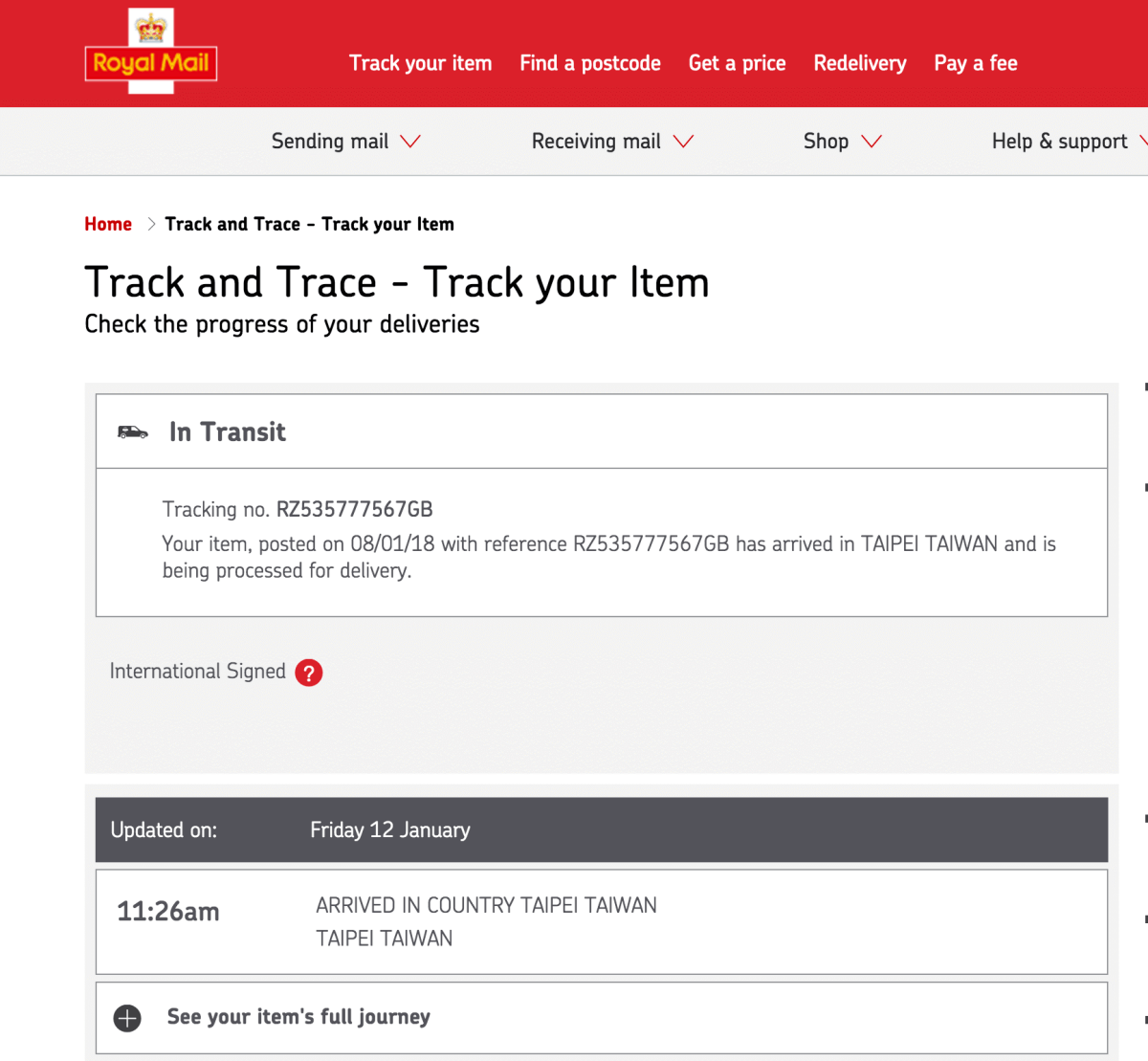1148x1061 pixels.
Task: Click the 'Updated on:' label
Action: pos(164,830)
